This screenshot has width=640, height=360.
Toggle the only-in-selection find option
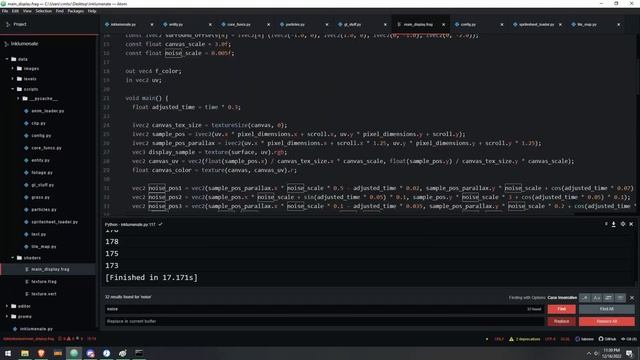tap(608, 298)
